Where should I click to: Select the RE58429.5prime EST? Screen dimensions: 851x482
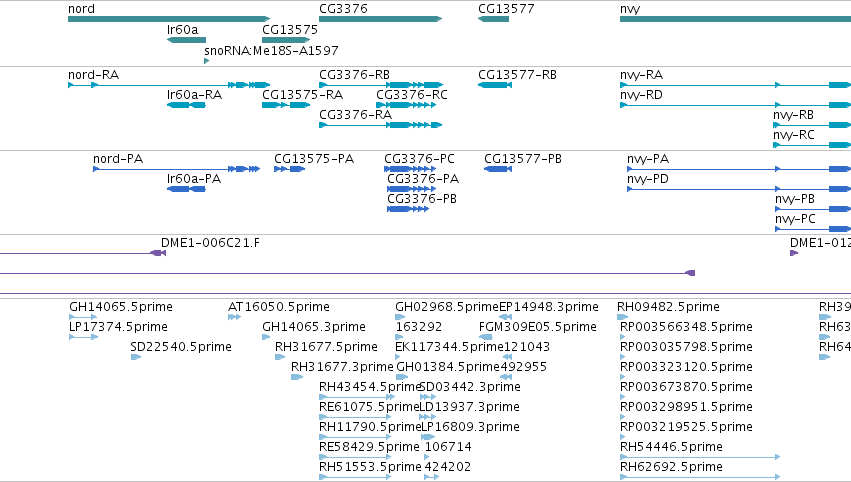pos(355,457)
